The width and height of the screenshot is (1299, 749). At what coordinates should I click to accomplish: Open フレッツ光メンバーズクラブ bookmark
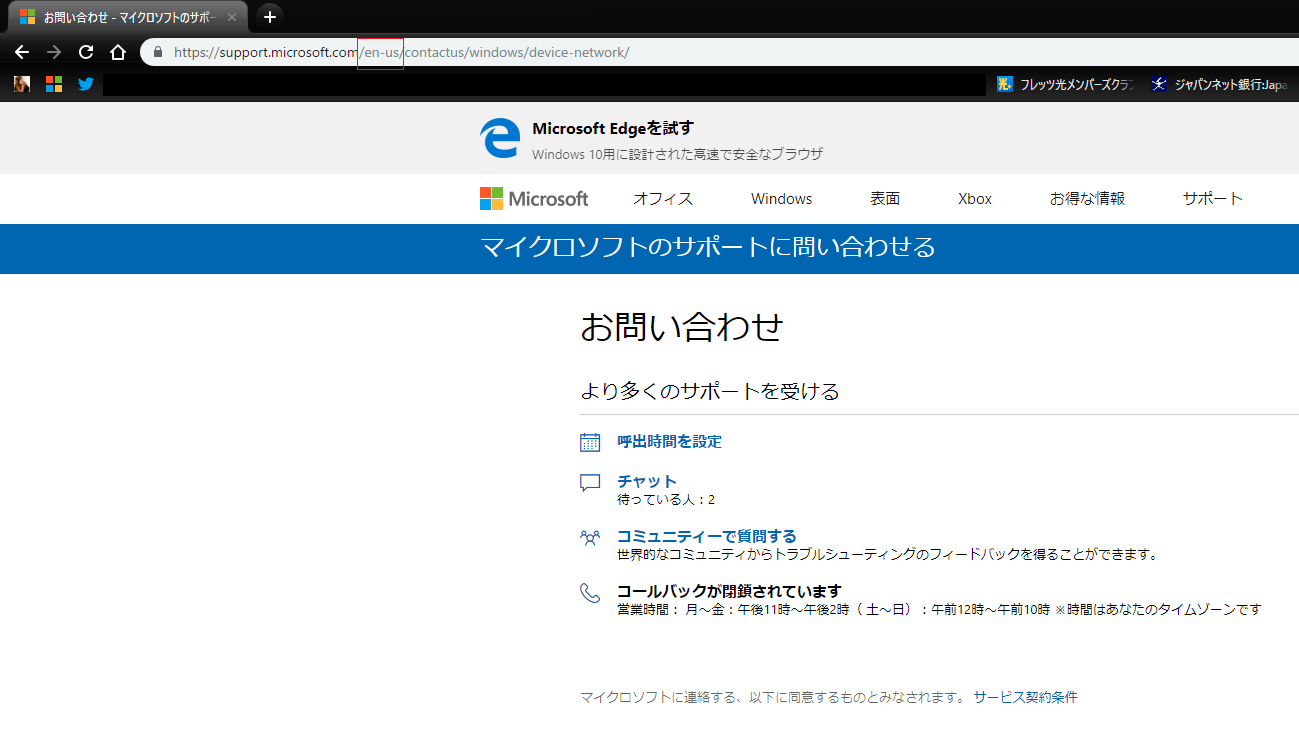coord(1066,84)
